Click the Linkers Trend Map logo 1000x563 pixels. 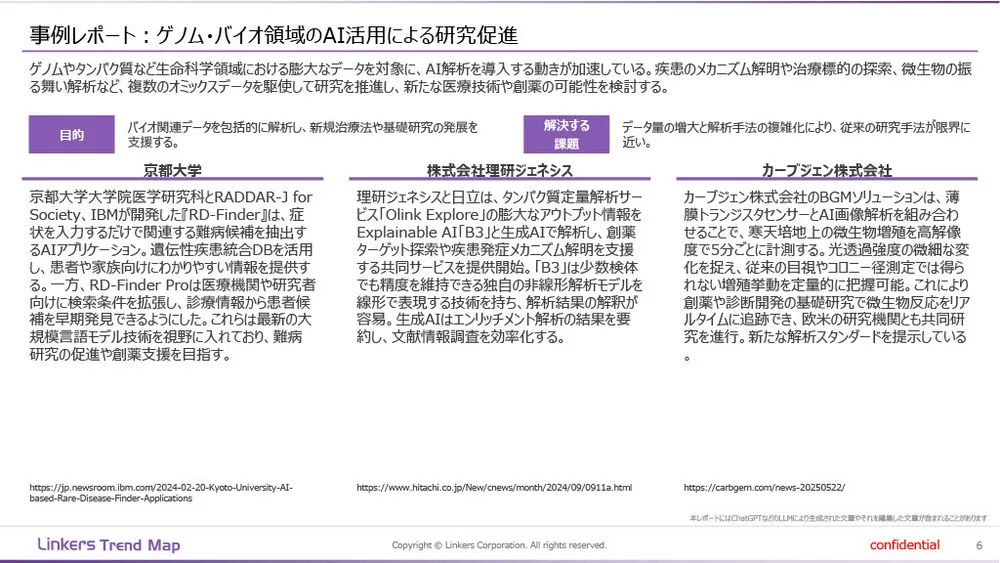[108, 545]
